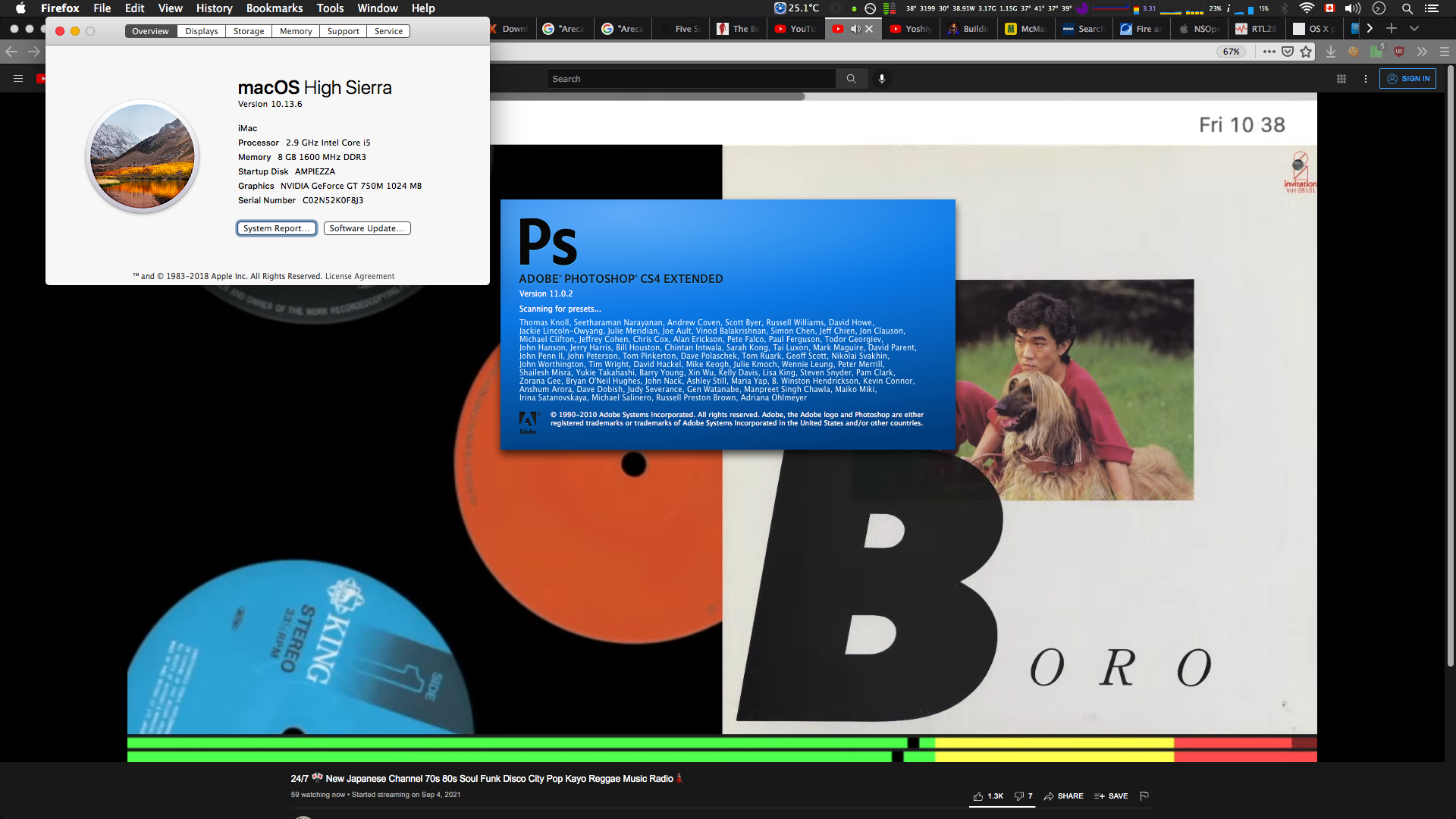Click the System Report button
Screen dimensions: 1456x819
click(x=276, y=228)
